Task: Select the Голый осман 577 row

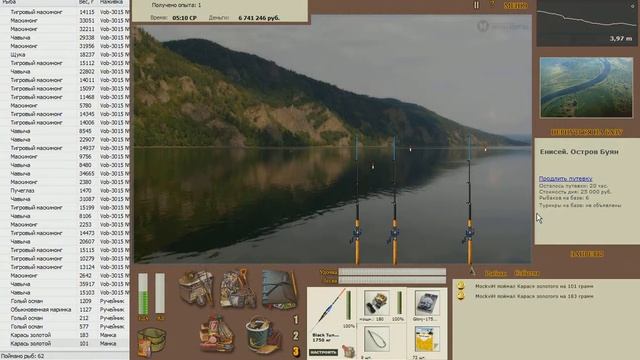Action: click(64, 327)
